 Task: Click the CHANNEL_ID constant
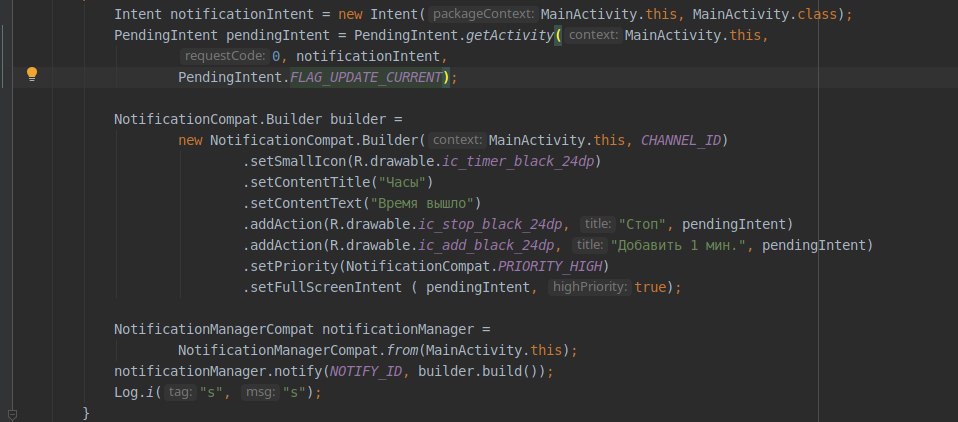(681, 140)
